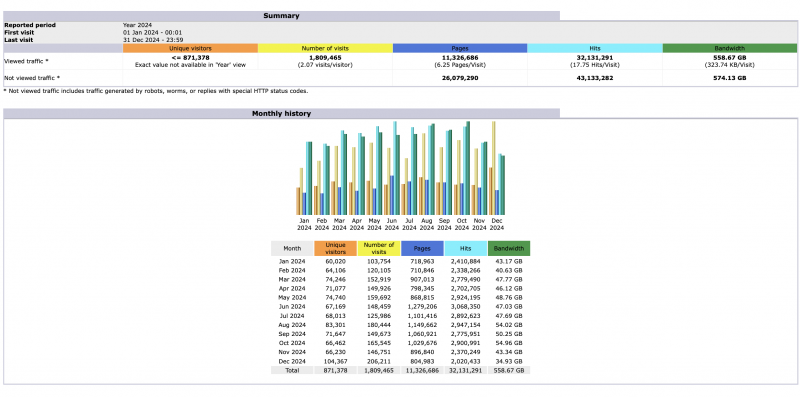Click the Hits table column header
This screenshot has width=800, height=397.
click(465, 249)
